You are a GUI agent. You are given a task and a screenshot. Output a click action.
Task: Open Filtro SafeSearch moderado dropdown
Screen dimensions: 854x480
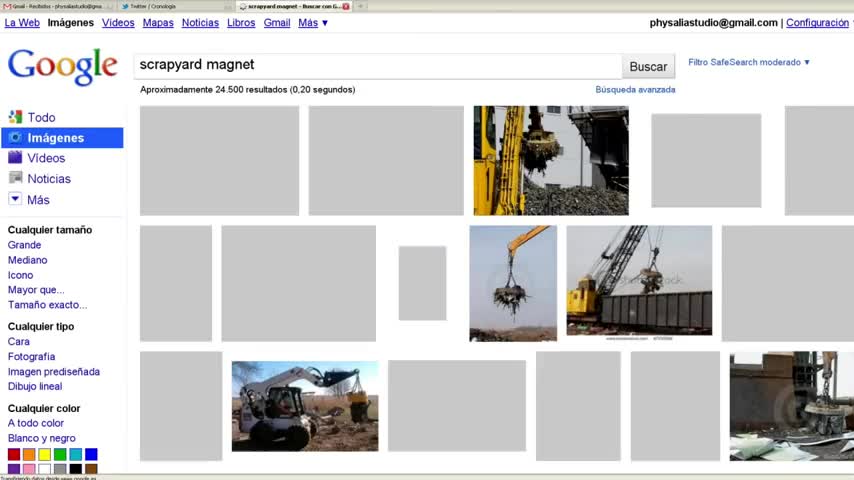[x=749, y=62]
